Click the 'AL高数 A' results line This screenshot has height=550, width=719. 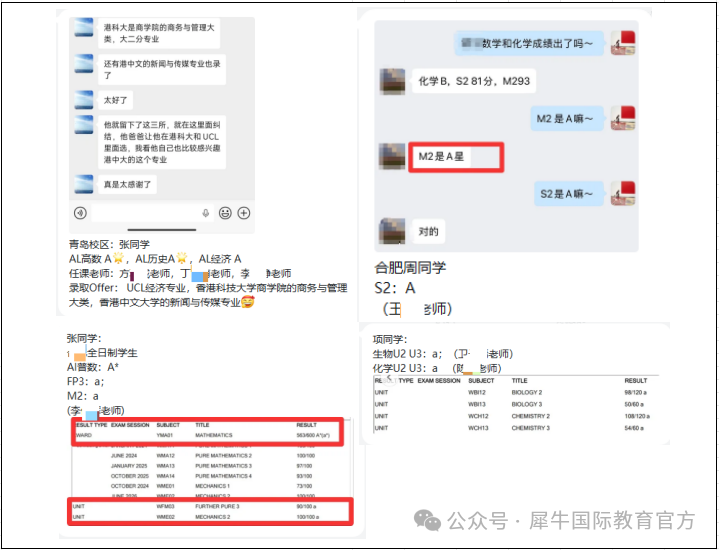(x=155, y=259)
